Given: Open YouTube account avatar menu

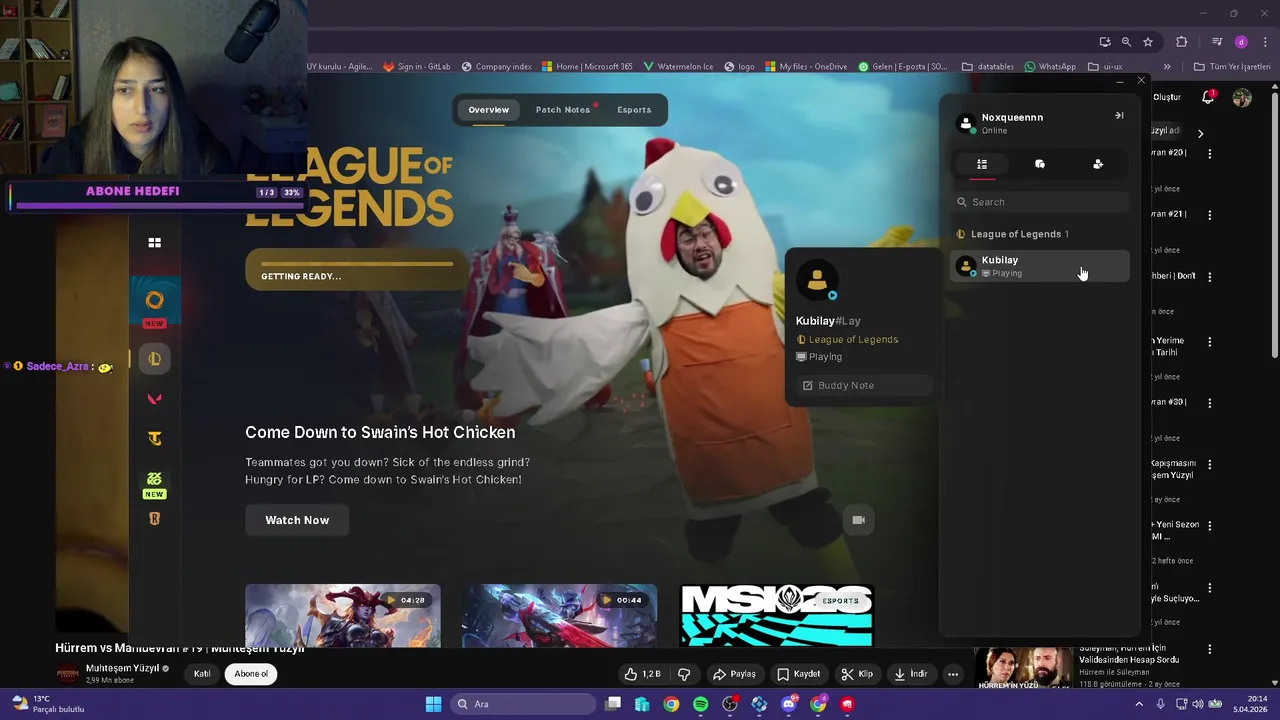Looking at the screenshot, I should (x=1242, y=98).
